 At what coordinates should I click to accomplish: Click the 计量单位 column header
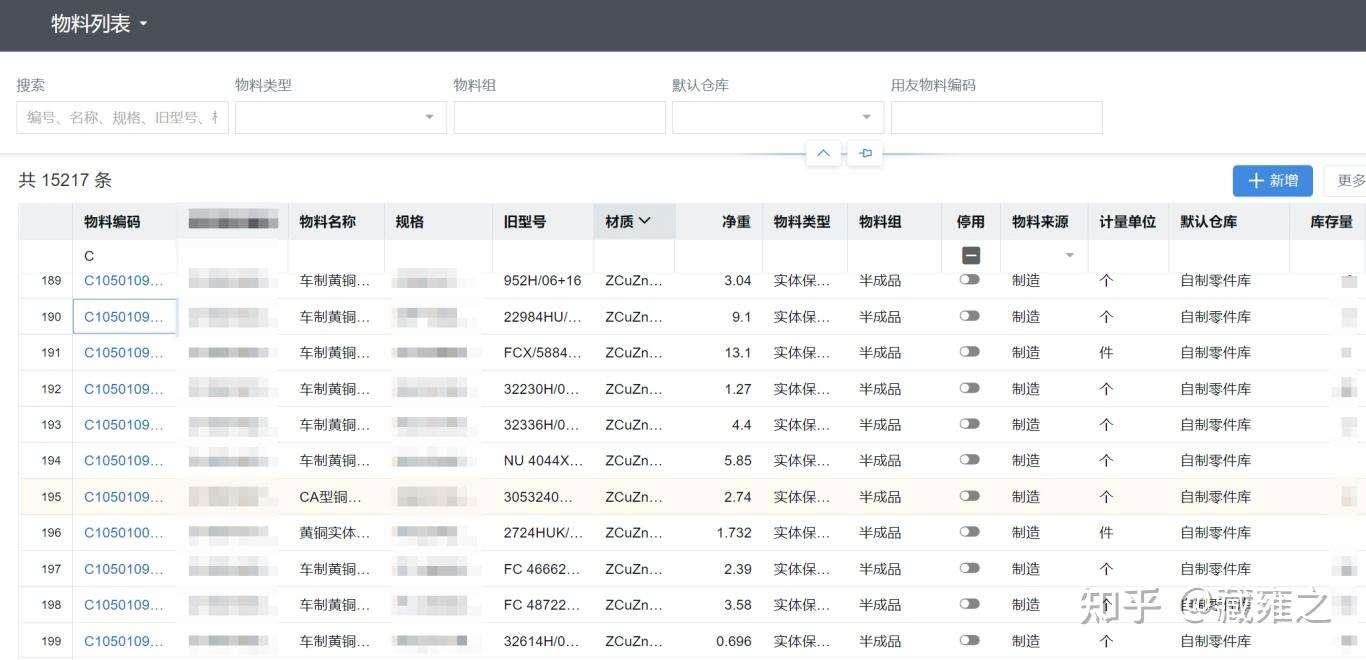pos(1128,222)
